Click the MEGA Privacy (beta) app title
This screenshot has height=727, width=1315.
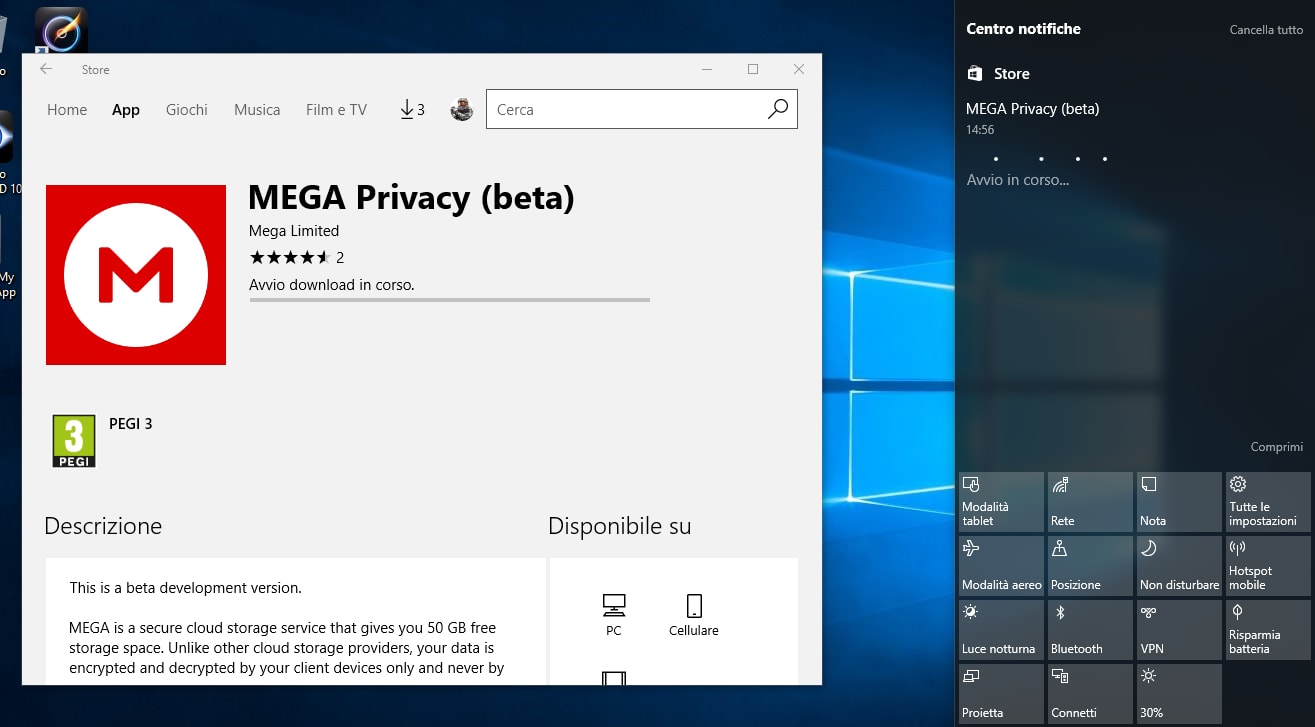[411, 198]
